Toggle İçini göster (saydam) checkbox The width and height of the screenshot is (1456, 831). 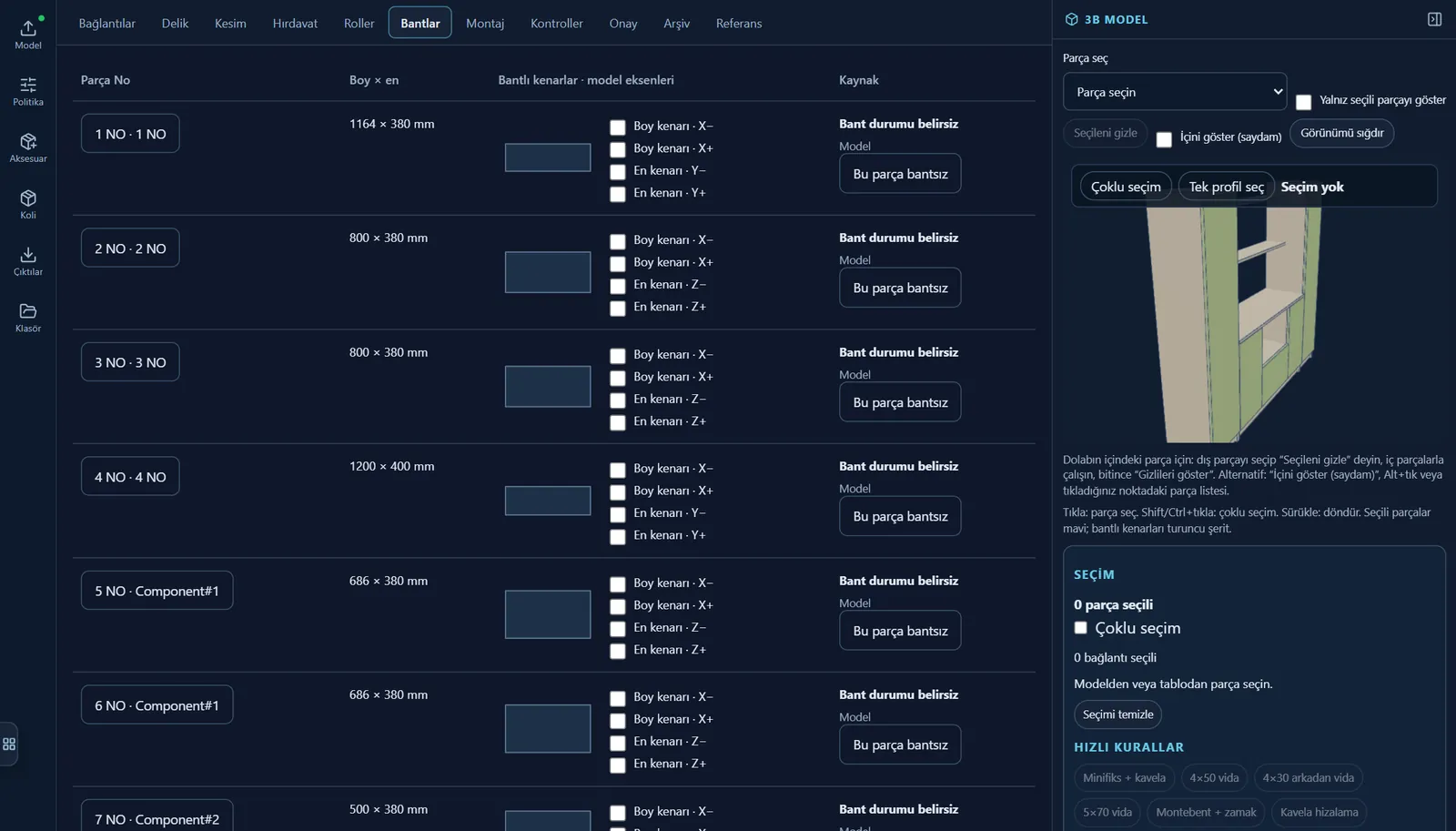(x=1164, y=139)
